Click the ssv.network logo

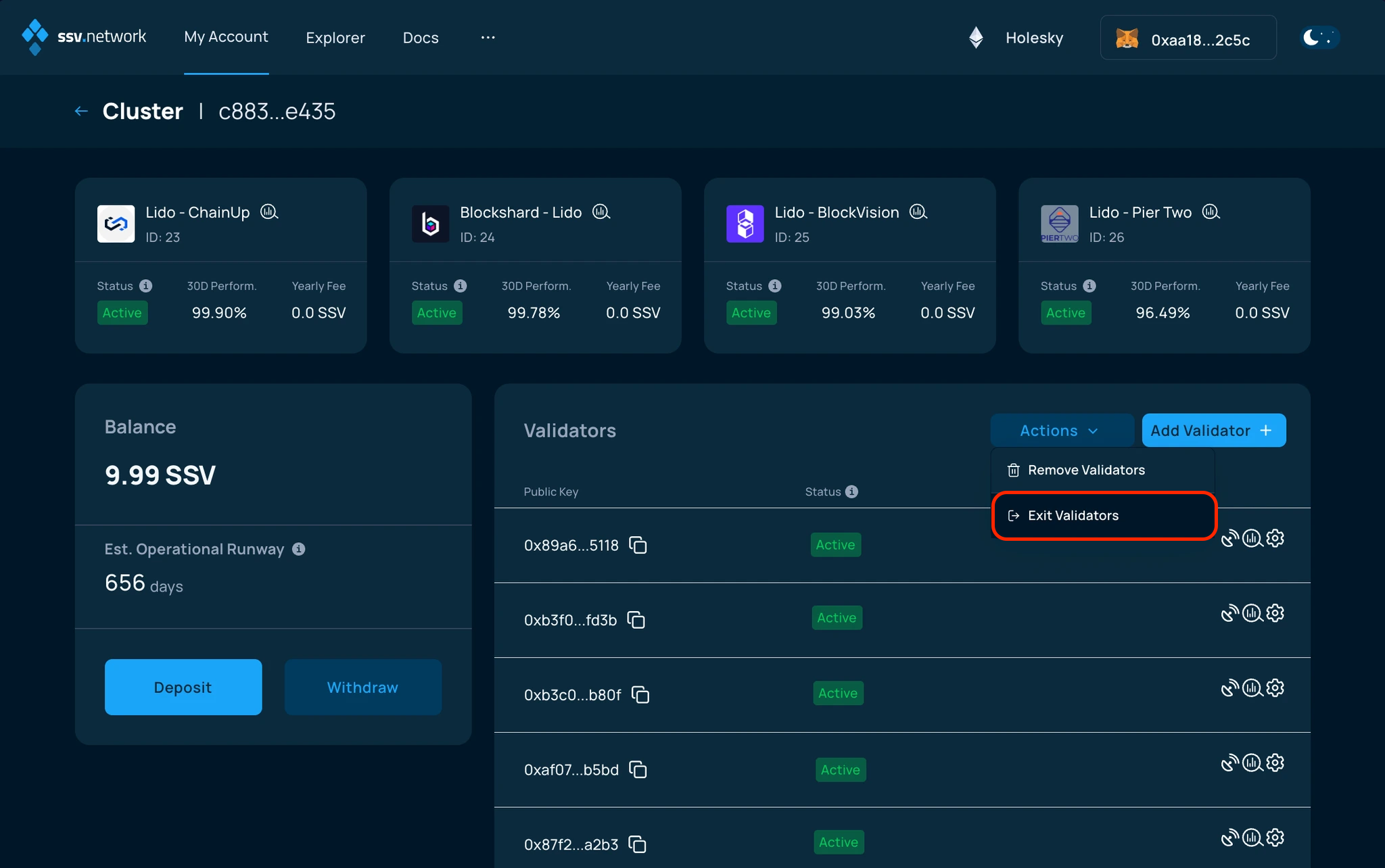point(84,37)
